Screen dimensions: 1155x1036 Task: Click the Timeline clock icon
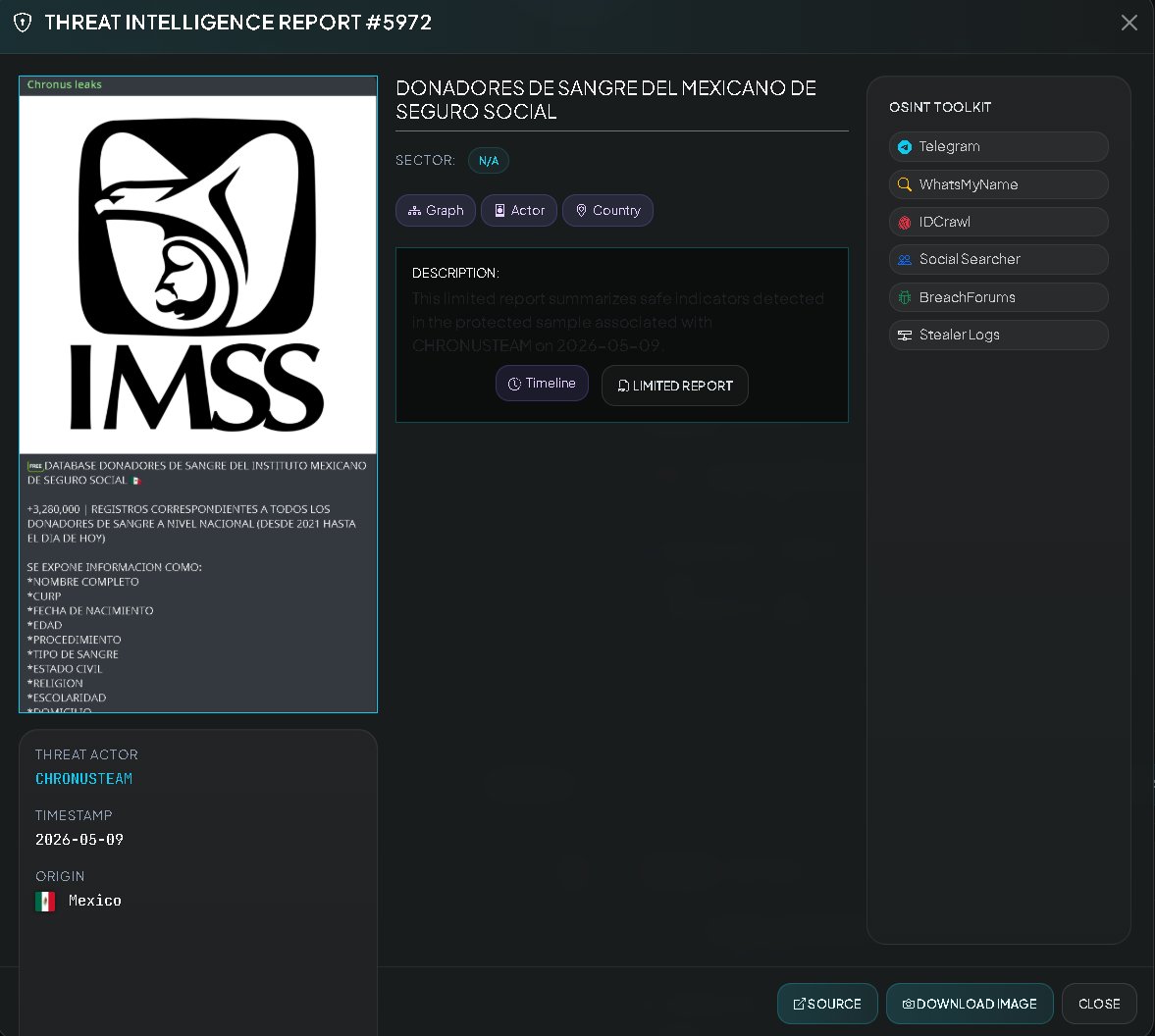coord(514,384)
